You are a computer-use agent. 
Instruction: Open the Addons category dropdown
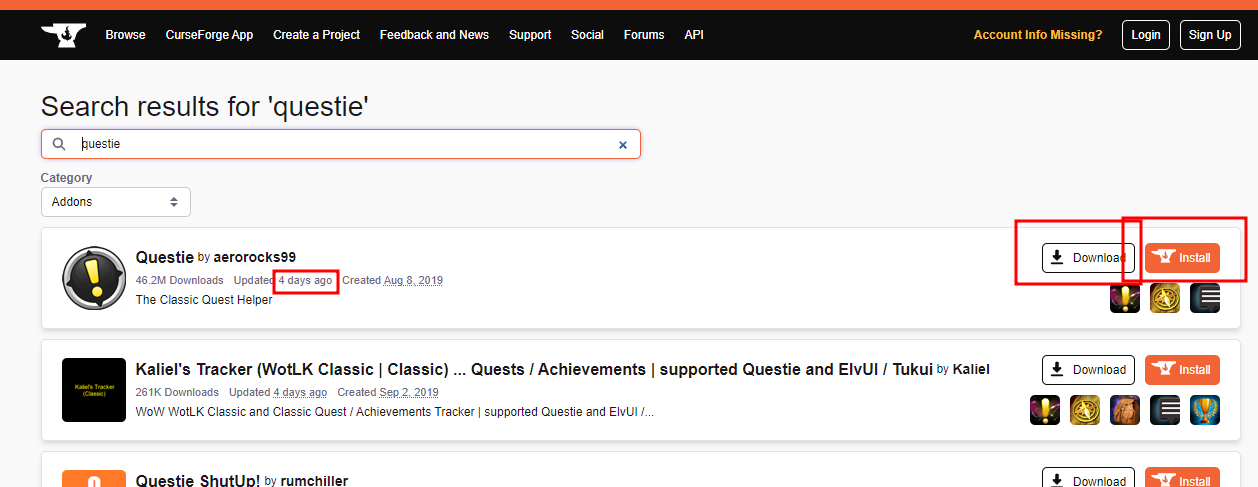[x=116, y=202]
